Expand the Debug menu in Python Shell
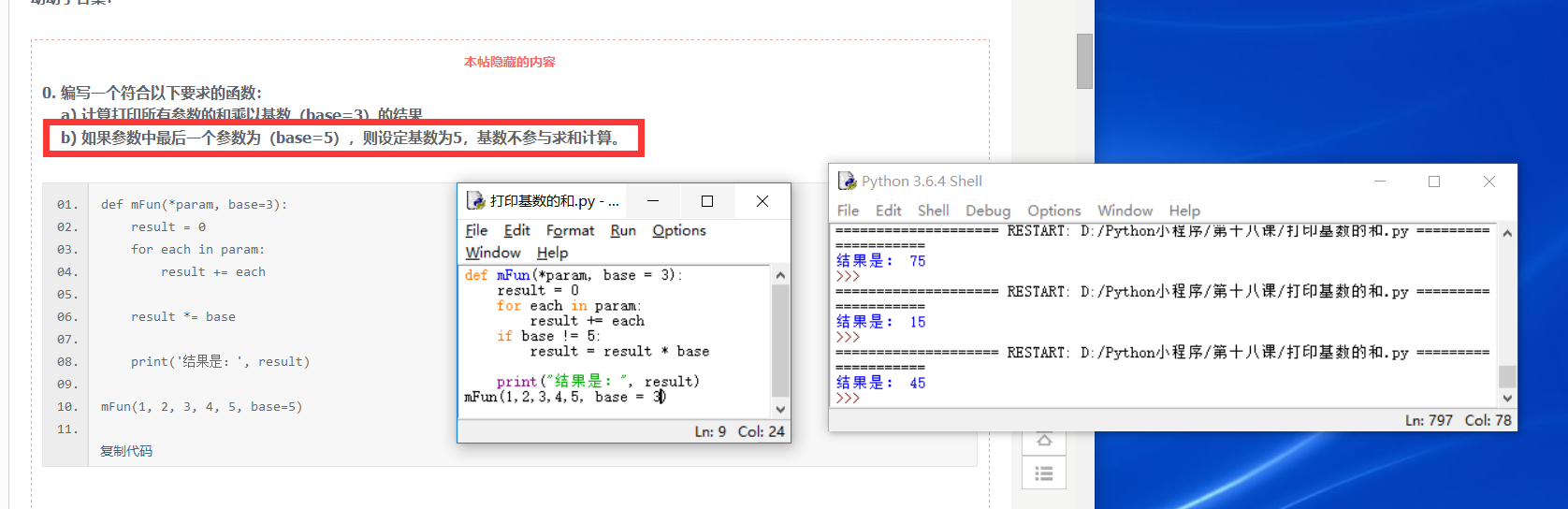The height and width of the screenshot is (509, 1568). point(988,211)
